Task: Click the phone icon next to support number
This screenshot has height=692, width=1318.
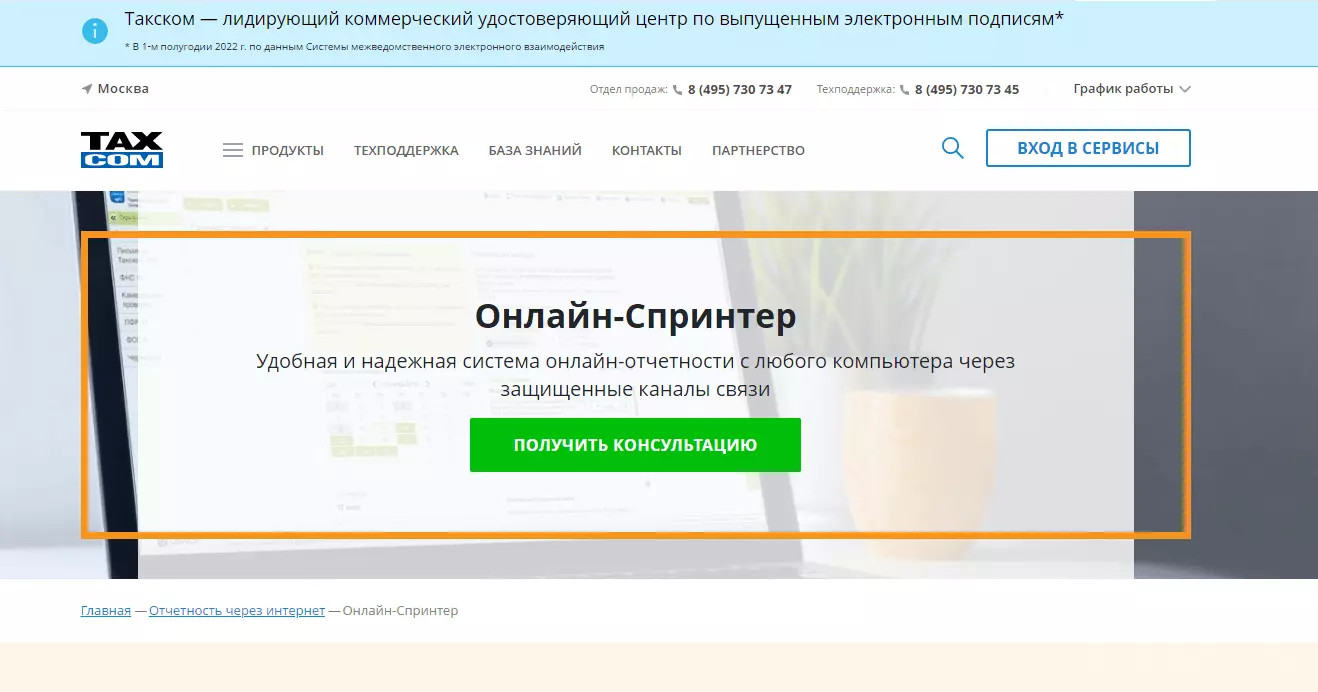Action: point(905,90)
